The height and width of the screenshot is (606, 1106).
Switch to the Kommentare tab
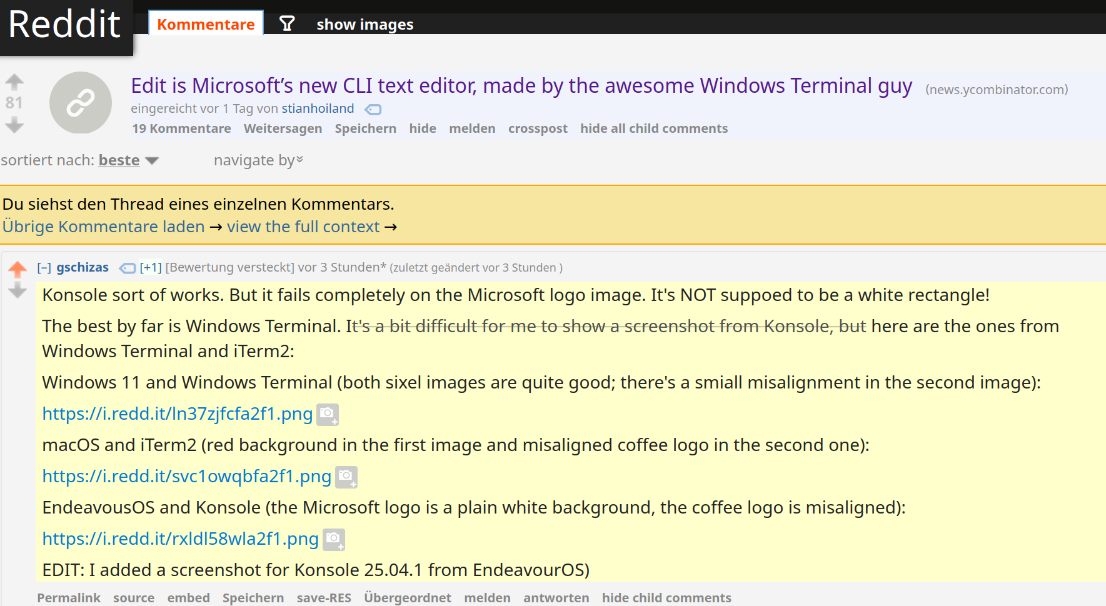(x=206, y=24)
